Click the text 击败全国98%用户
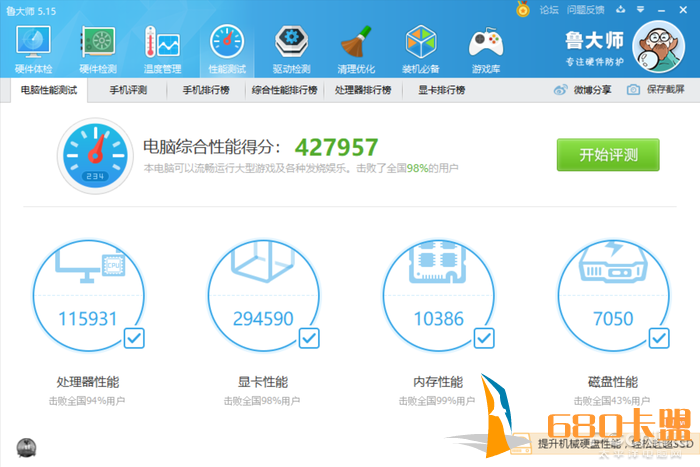The height and width of the screenshot is (467, 700). click(262, 401)
